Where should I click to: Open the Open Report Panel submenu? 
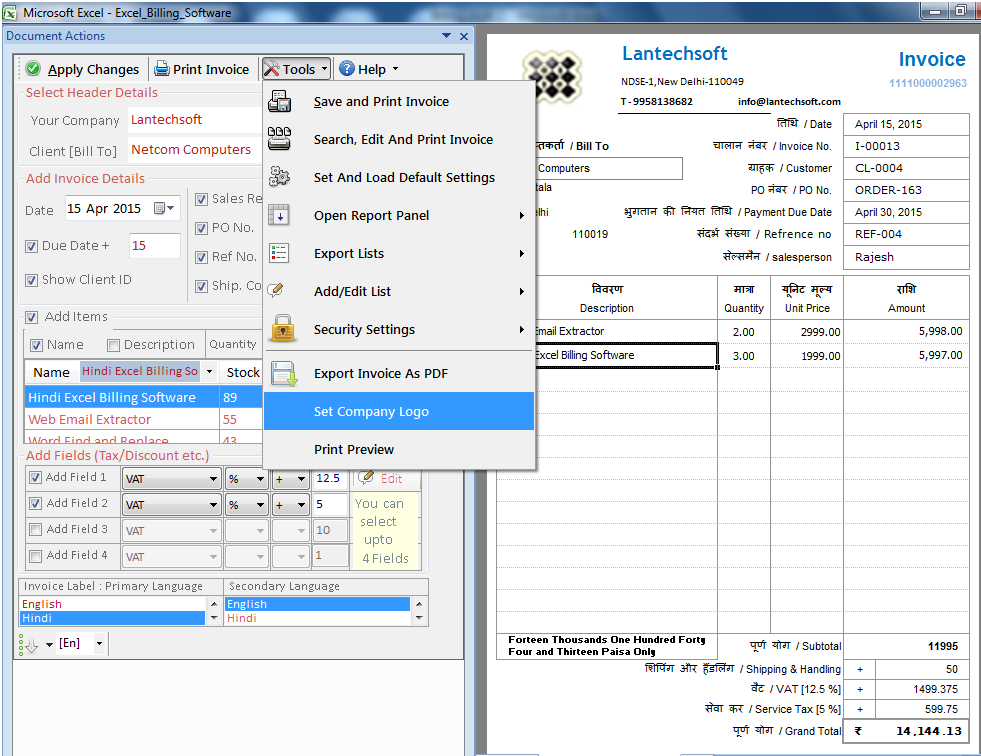399,215
